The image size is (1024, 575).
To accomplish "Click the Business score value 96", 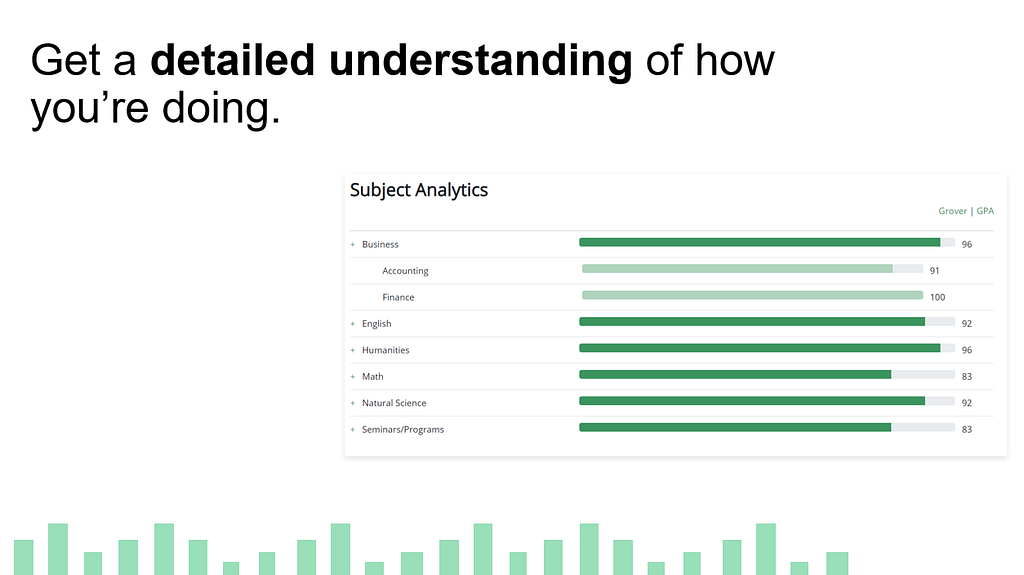I will click(x=966, y=244).
